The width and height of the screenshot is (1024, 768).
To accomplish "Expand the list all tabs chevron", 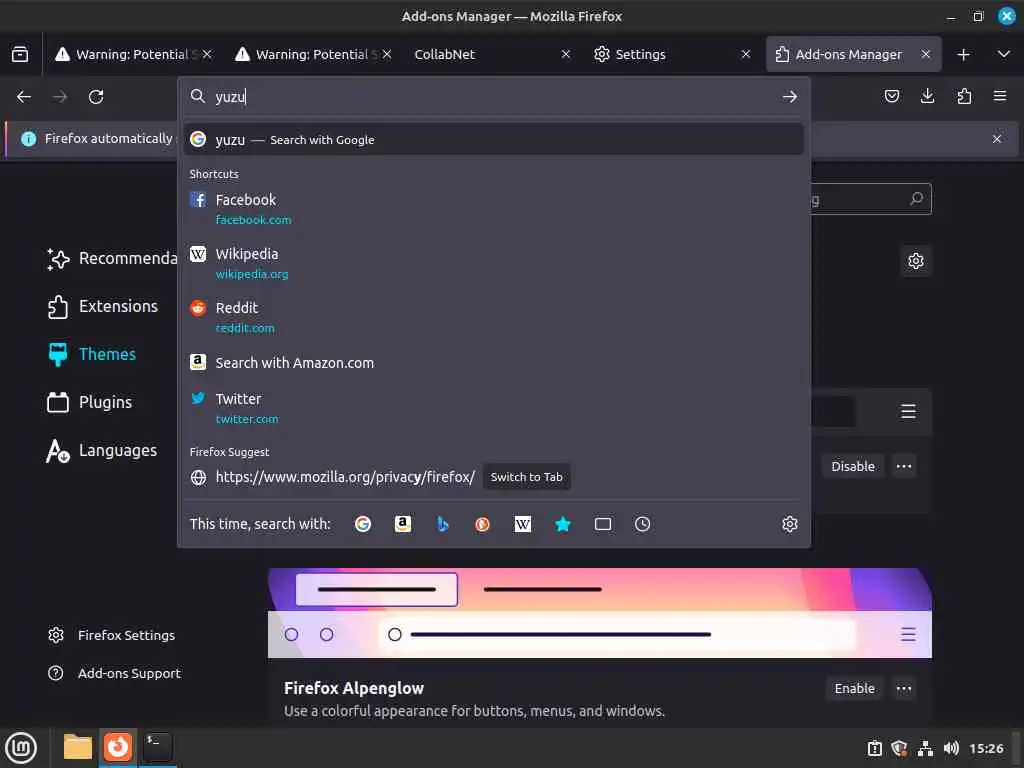I will (x=1004, y=54).
